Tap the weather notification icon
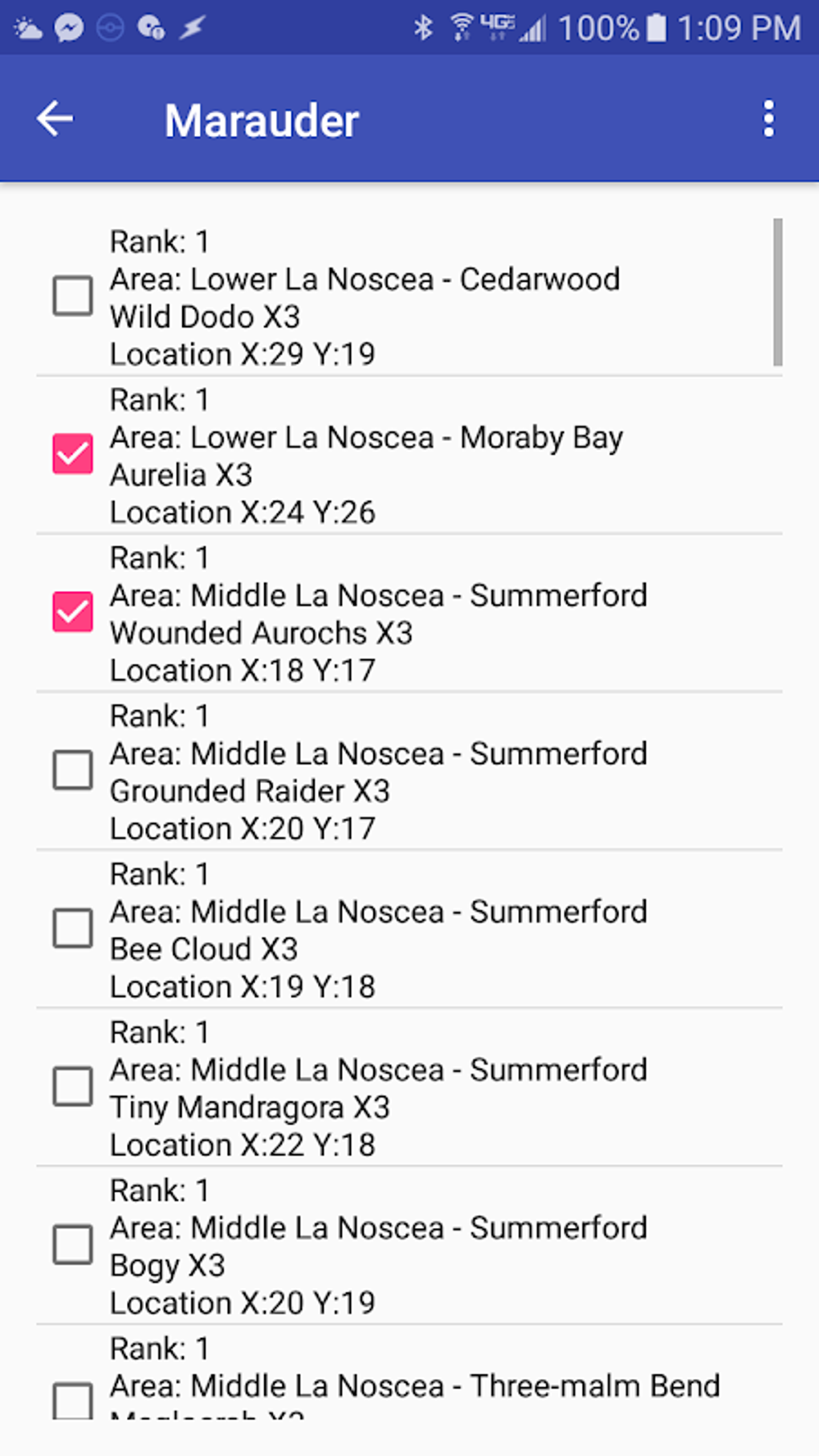The width and height of the screenshot is (819, 1456). pyautogui.click(x=27, y=29)
